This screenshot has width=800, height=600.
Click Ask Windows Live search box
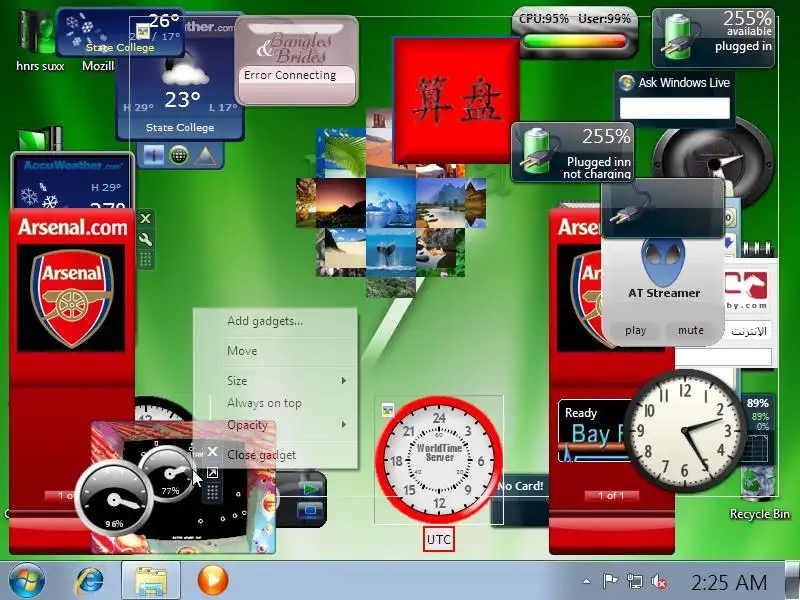pos(674,108)
